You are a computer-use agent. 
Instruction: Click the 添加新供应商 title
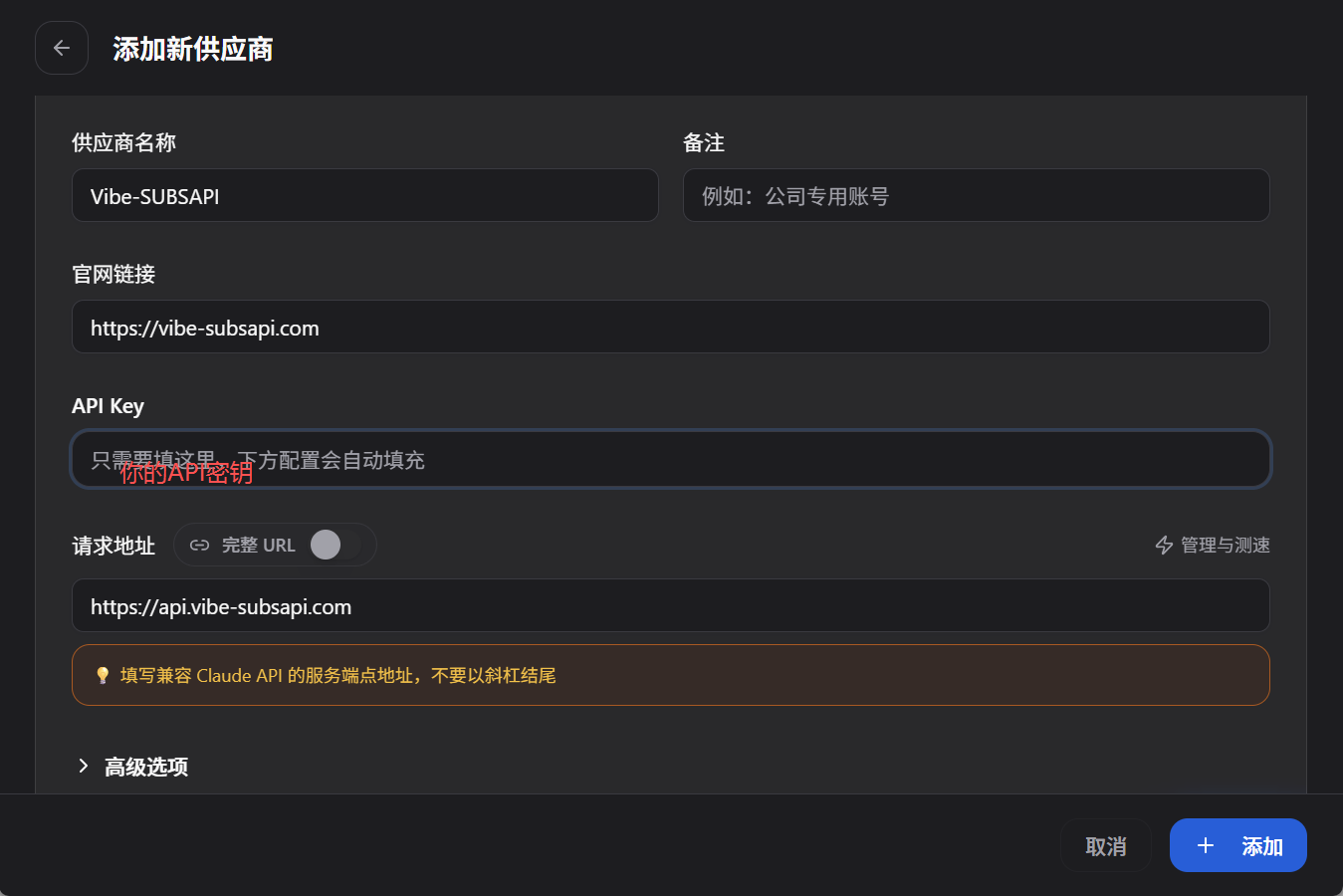pyautogui.click(x=193, y=49)
